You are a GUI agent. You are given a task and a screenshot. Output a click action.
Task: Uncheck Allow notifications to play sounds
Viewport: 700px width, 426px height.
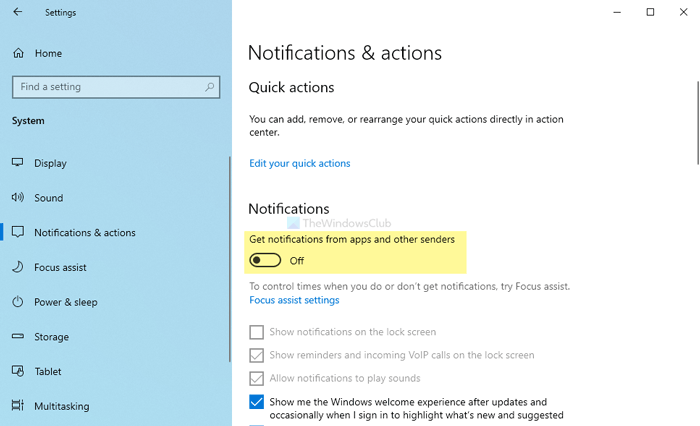[x=257, y=378]
